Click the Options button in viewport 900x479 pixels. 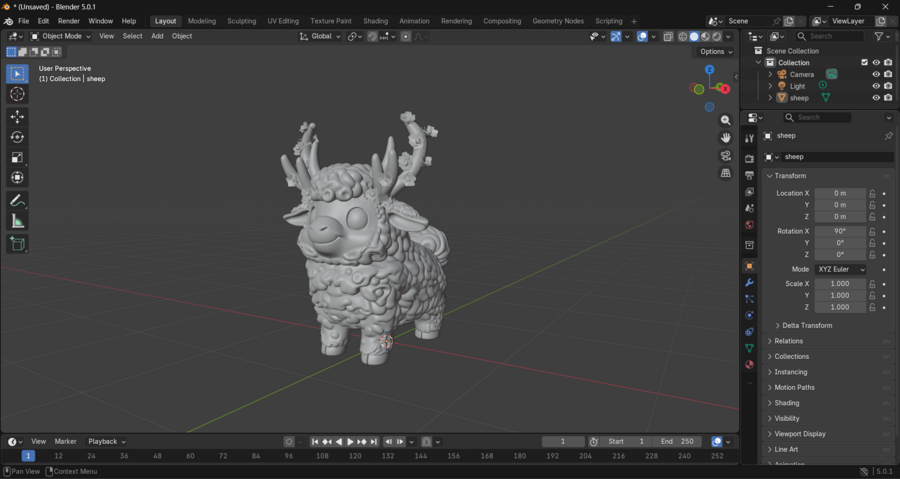pyautogui.click(x=715, y=52)
